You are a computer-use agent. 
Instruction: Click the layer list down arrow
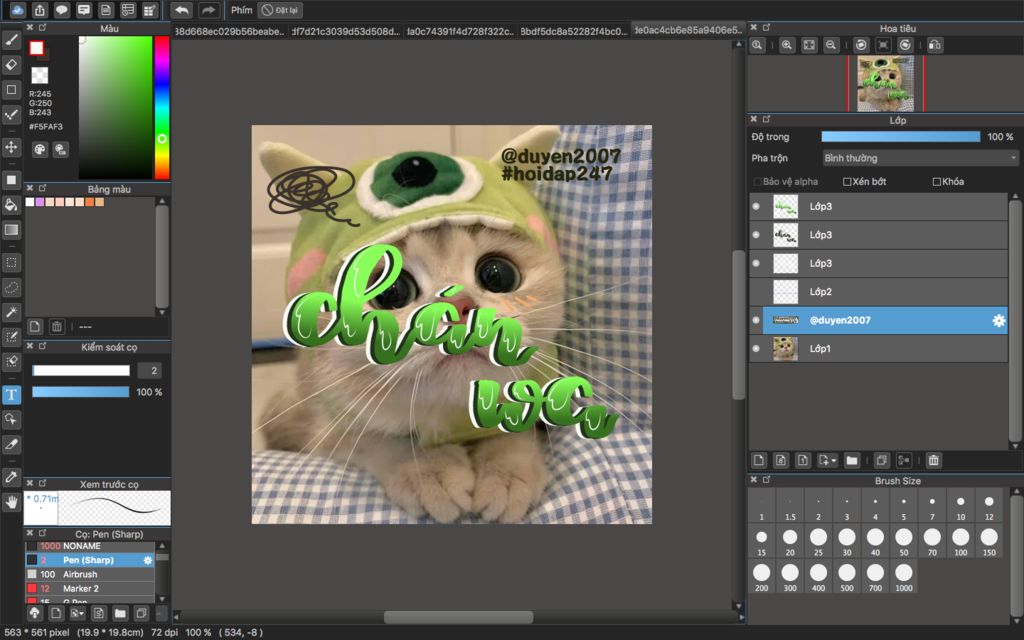tap(1014, 446)
